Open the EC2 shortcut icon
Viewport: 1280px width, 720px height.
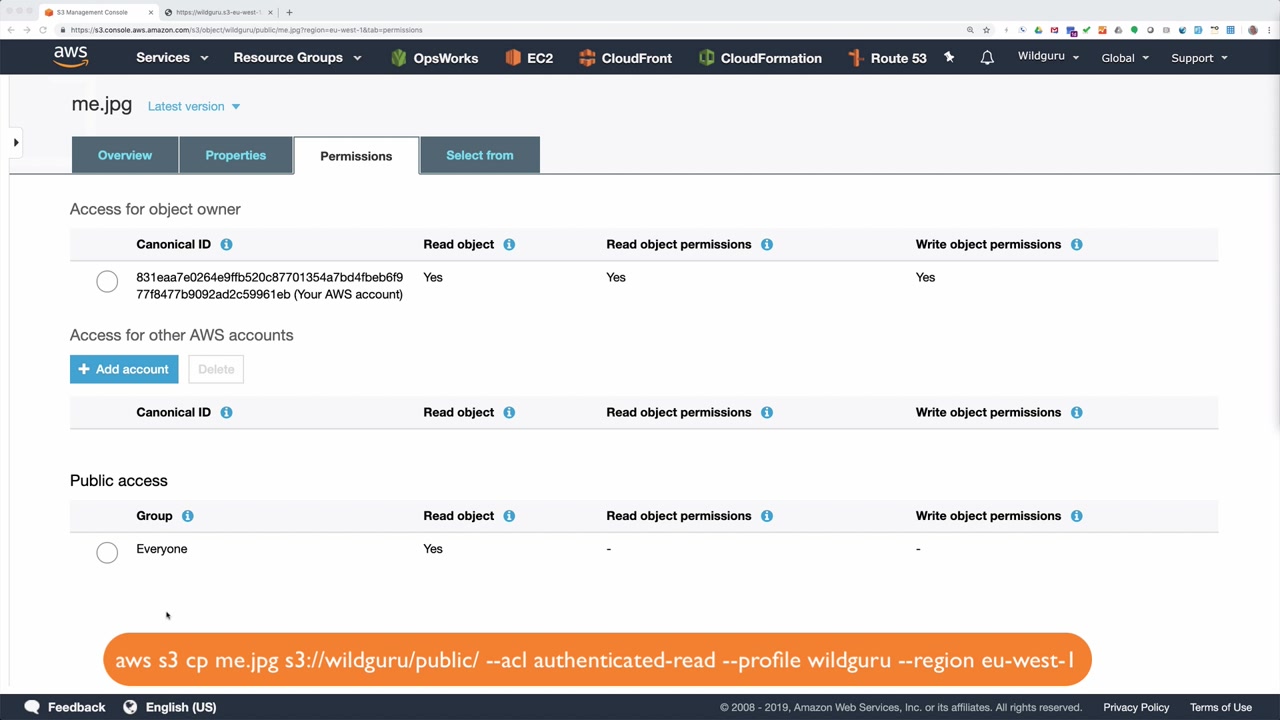pyautogui.click(x=513, y=58)
